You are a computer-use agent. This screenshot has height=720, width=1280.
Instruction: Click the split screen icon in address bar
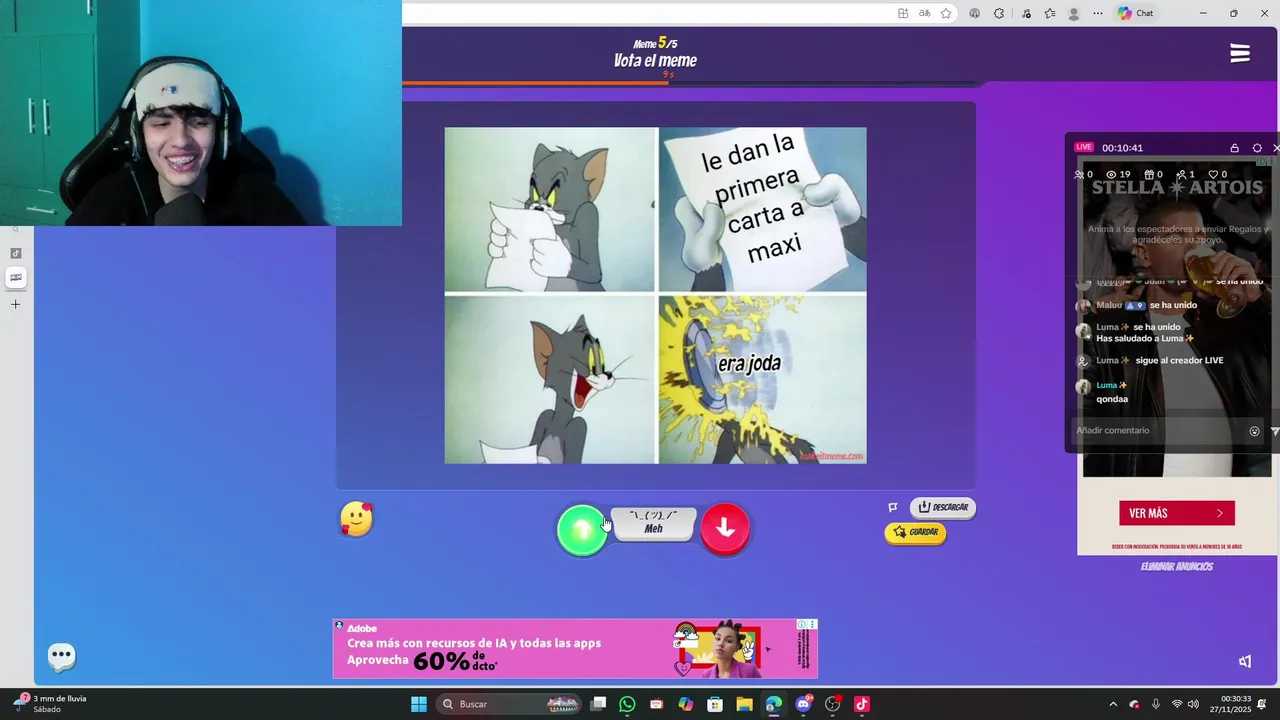[903, 13]
